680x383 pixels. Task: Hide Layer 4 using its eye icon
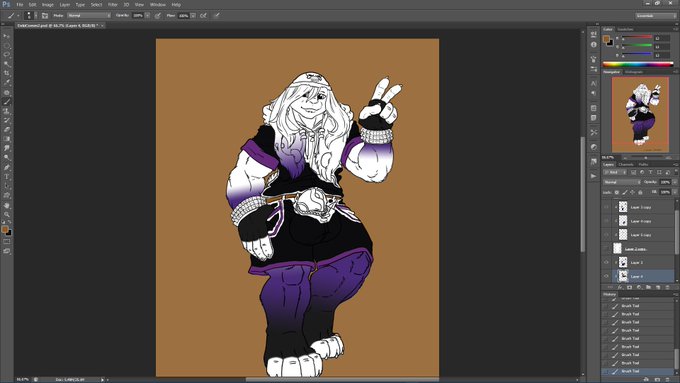[606, 276]
